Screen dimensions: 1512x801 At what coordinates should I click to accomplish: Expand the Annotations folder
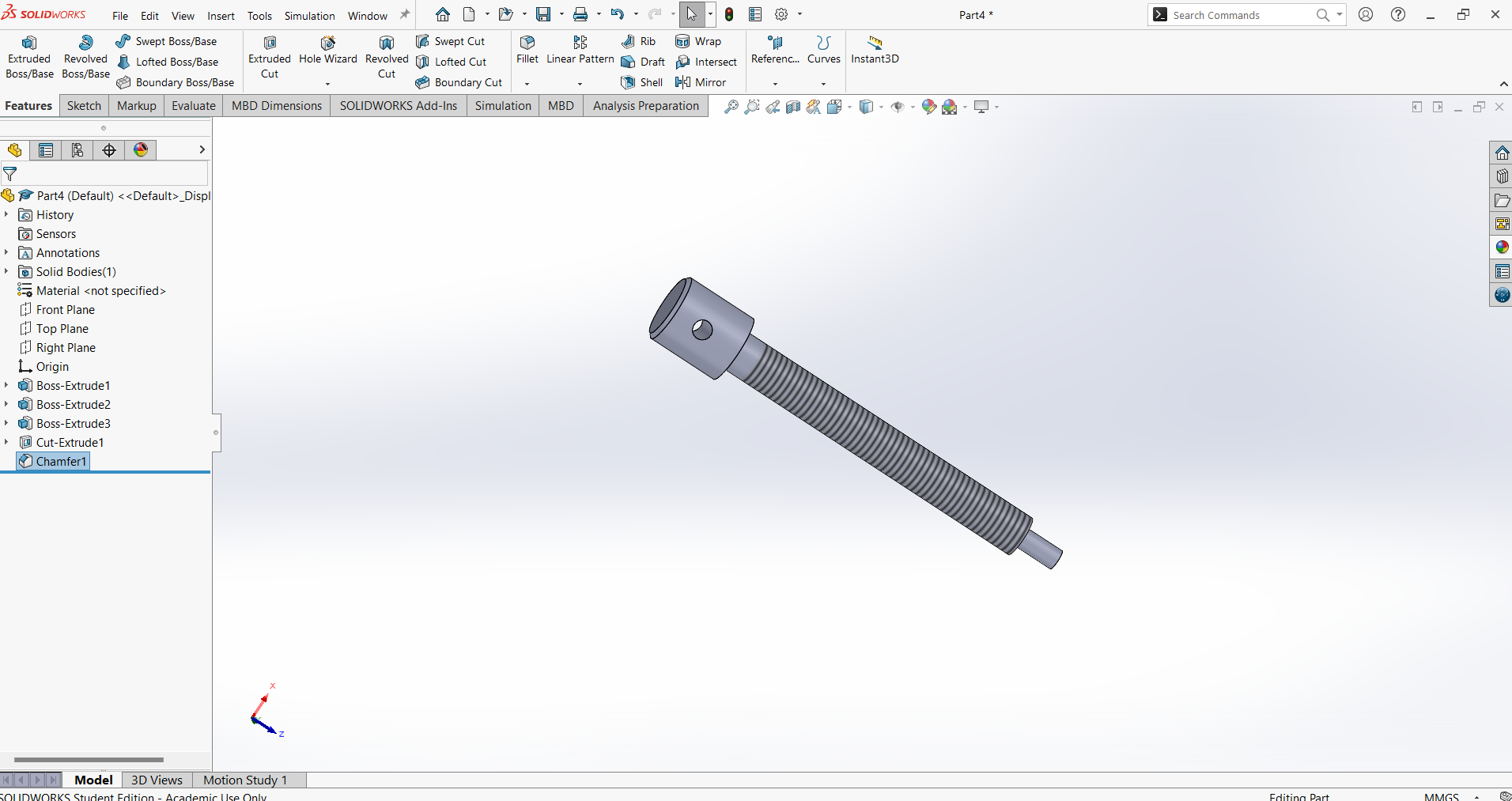coord(6,252)
